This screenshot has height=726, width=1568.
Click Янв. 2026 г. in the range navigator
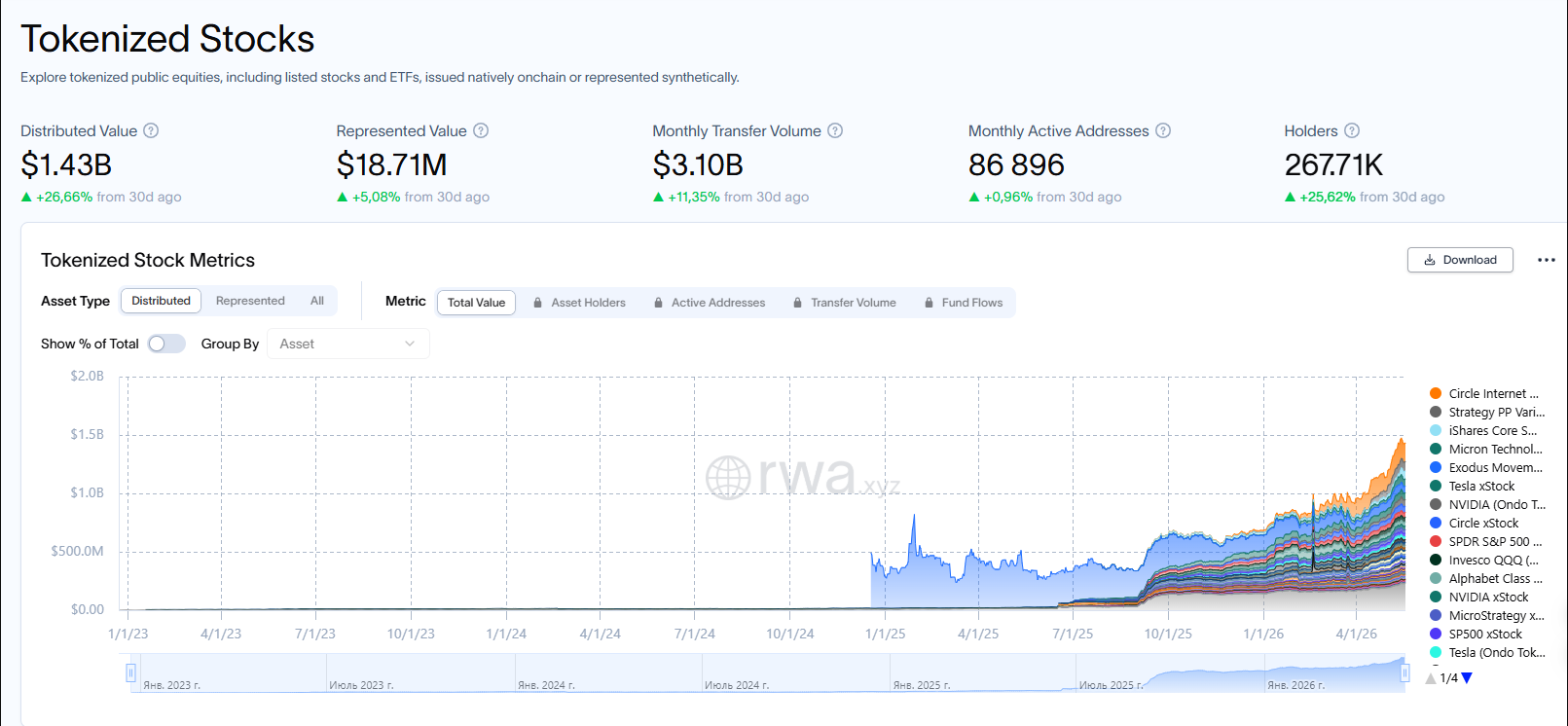pyautogui.click(x=1296, y=685)
